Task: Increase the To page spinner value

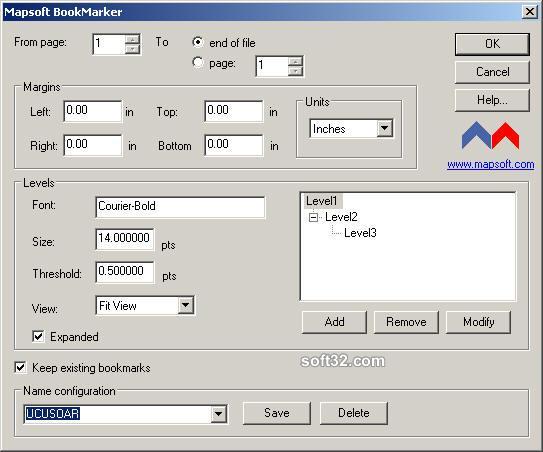Action: coord(295,61)
